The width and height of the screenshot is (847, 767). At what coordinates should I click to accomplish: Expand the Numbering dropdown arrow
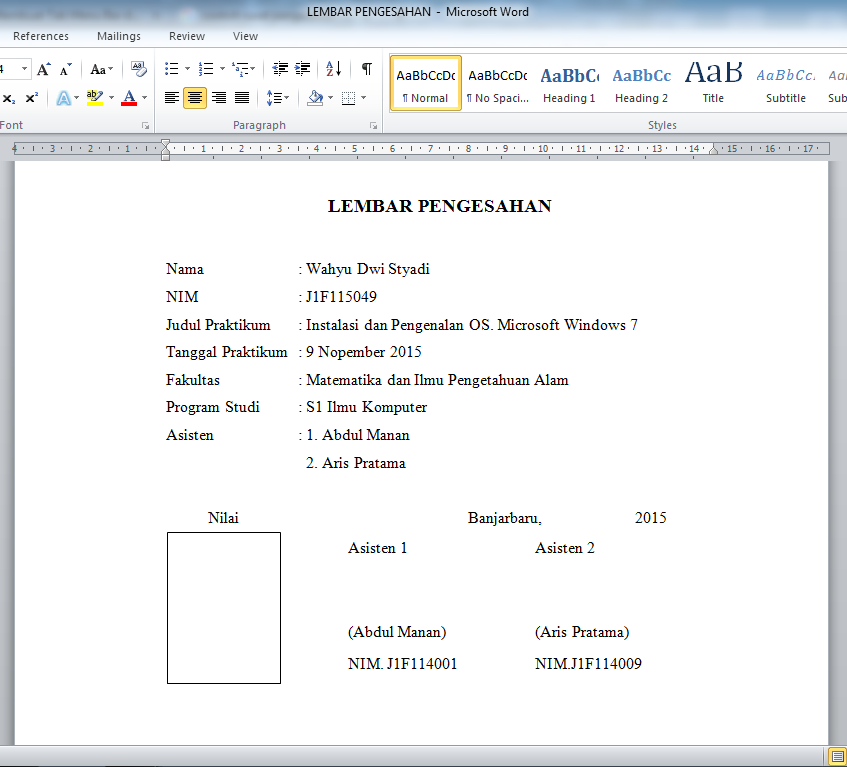point(222,69)
